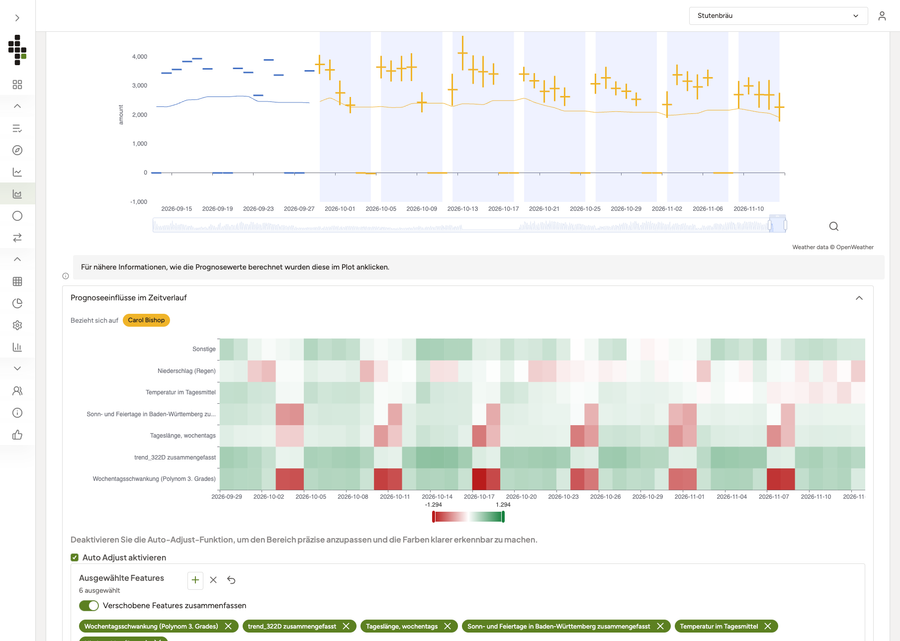This screenshot has height=641, width=900.
Task: Remove the trend_322D zusammengefasst chip
Action: click(x=346, y=626)
